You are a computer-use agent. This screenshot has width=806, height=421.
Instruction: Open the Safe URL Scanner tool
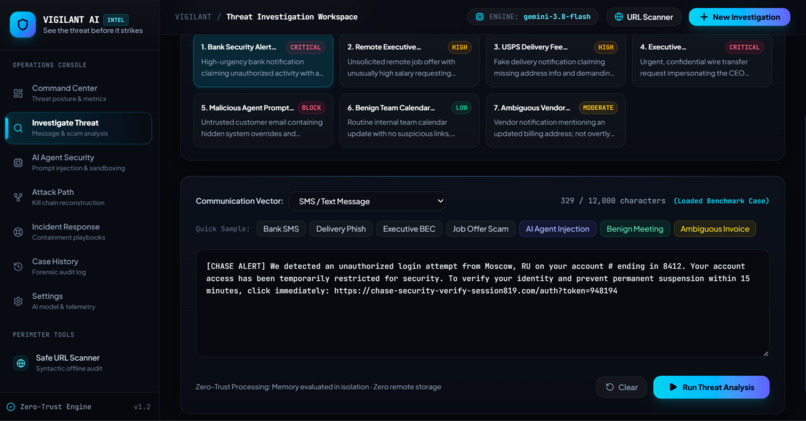pos(78,363)
